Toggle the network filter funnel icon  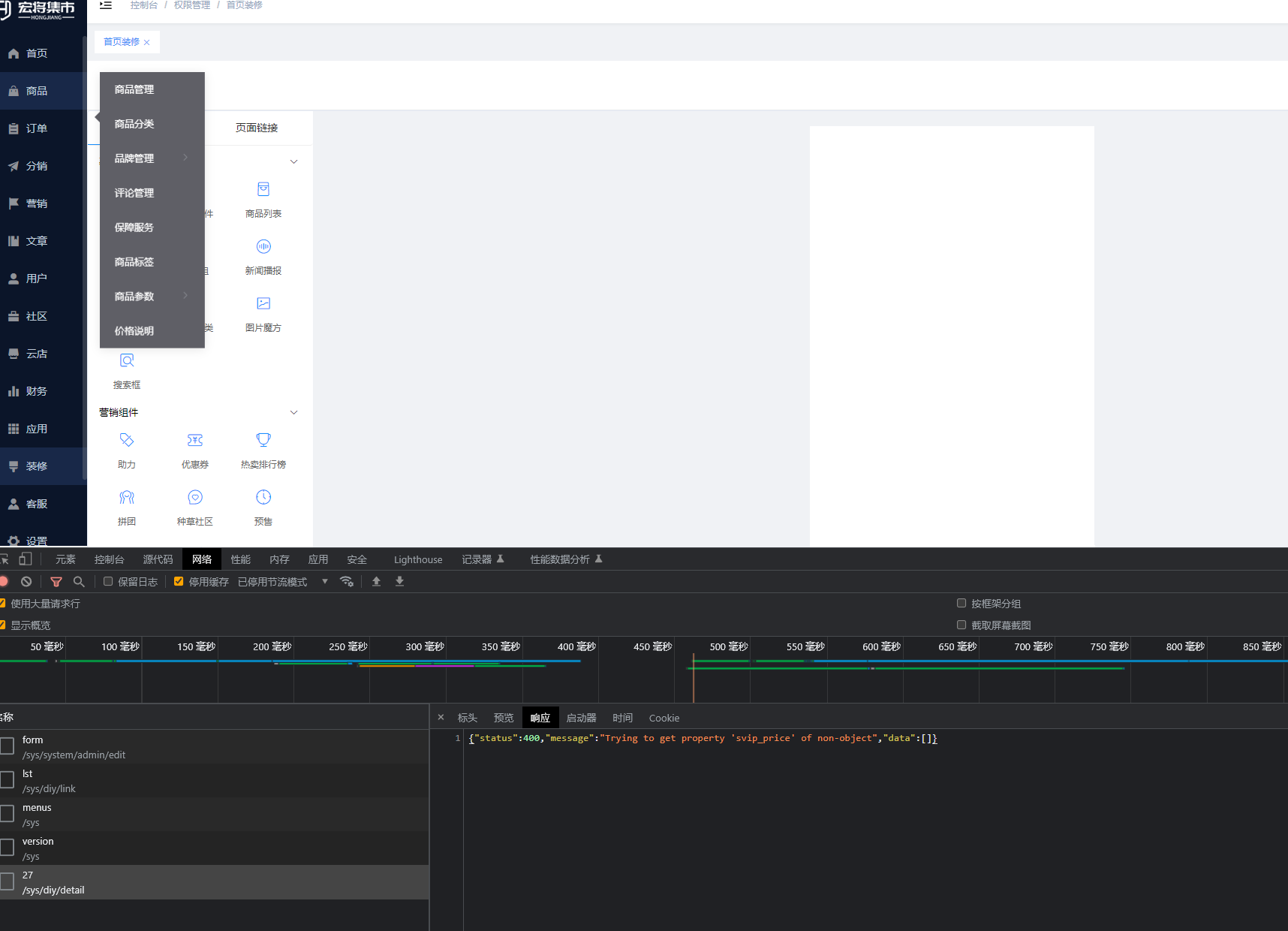56,581
